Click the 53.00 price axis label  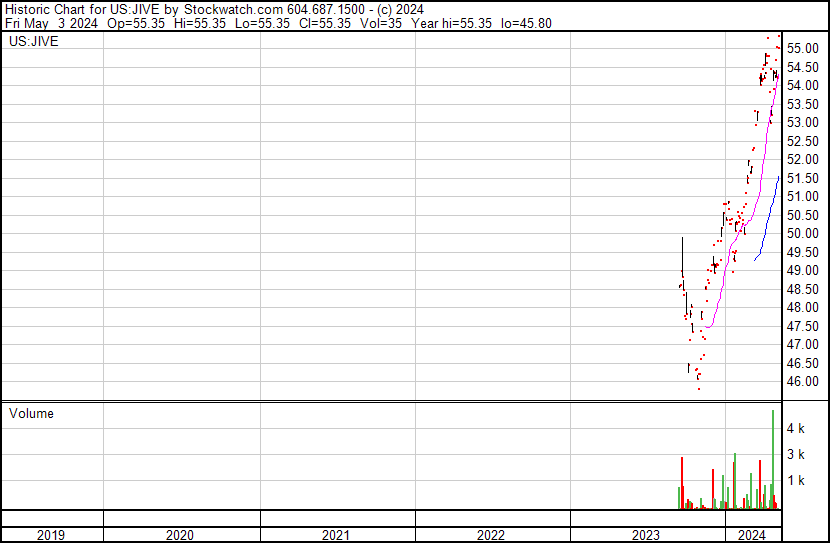(x=802, y=122)
